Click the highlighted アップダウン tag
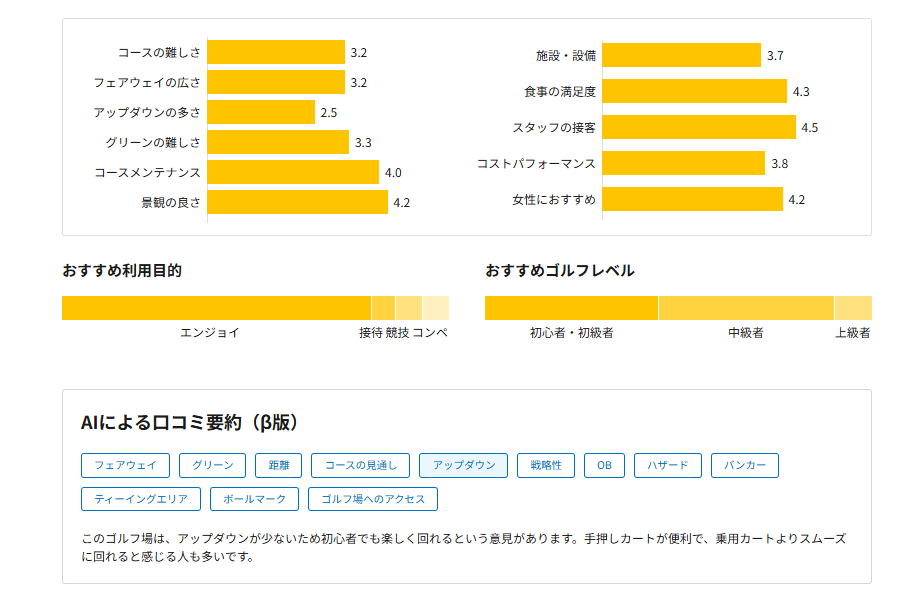Viewport: 918px width, 601px height. [x=464, y=465]
